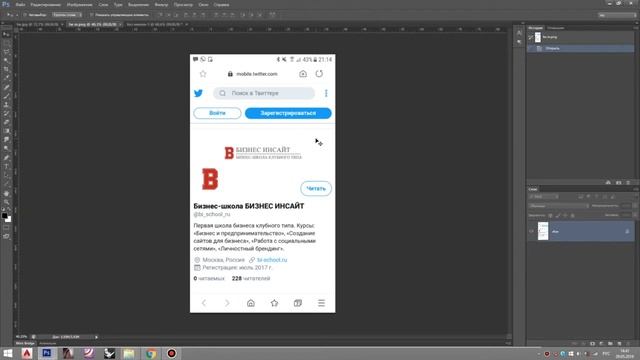Toggle lock all in Layers panel
Viewport: 640px width, 360px height.
[x=572, y=215]
